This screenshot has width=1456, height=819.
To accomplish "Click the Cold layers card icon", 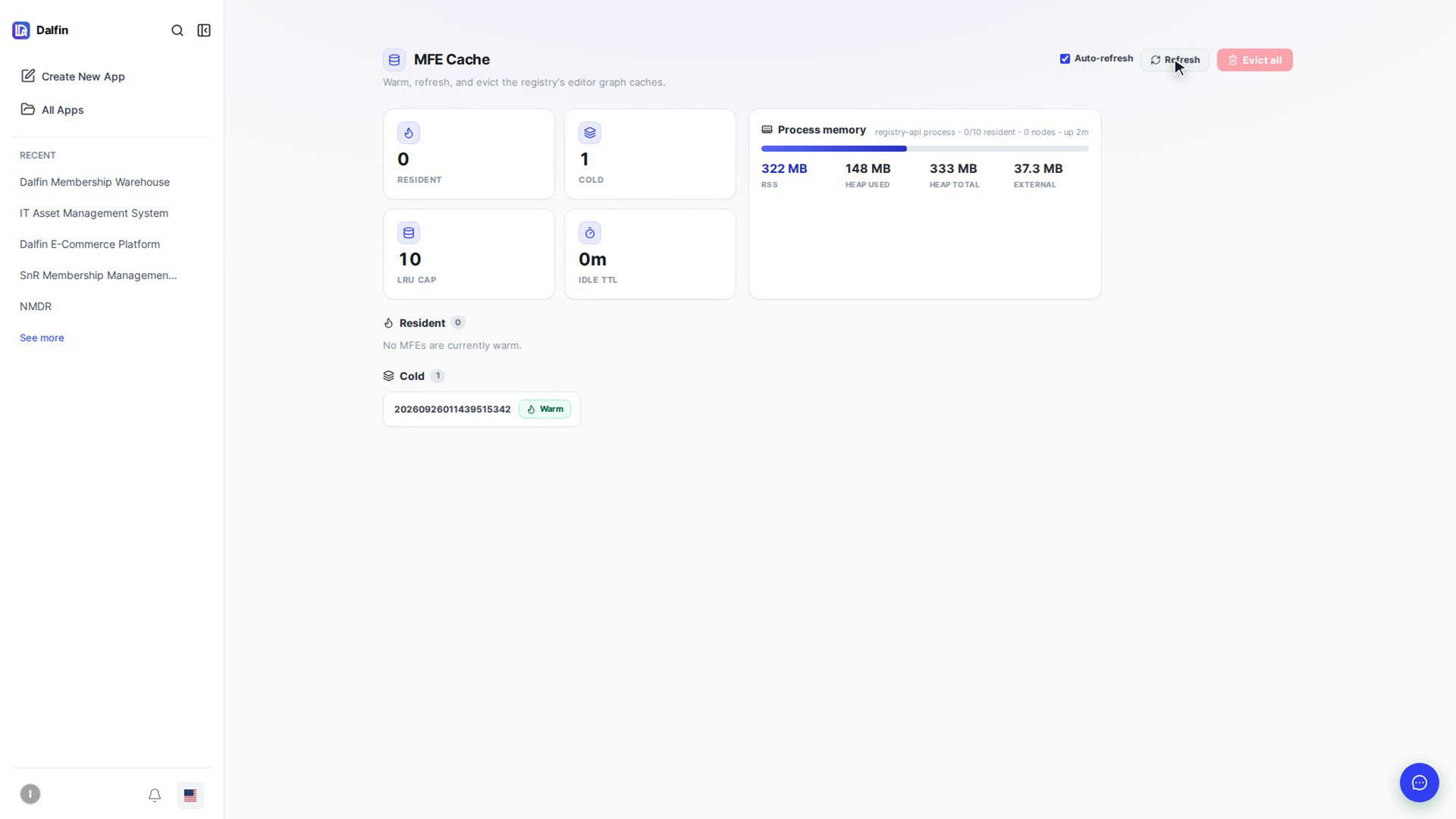I will [590, 133].
